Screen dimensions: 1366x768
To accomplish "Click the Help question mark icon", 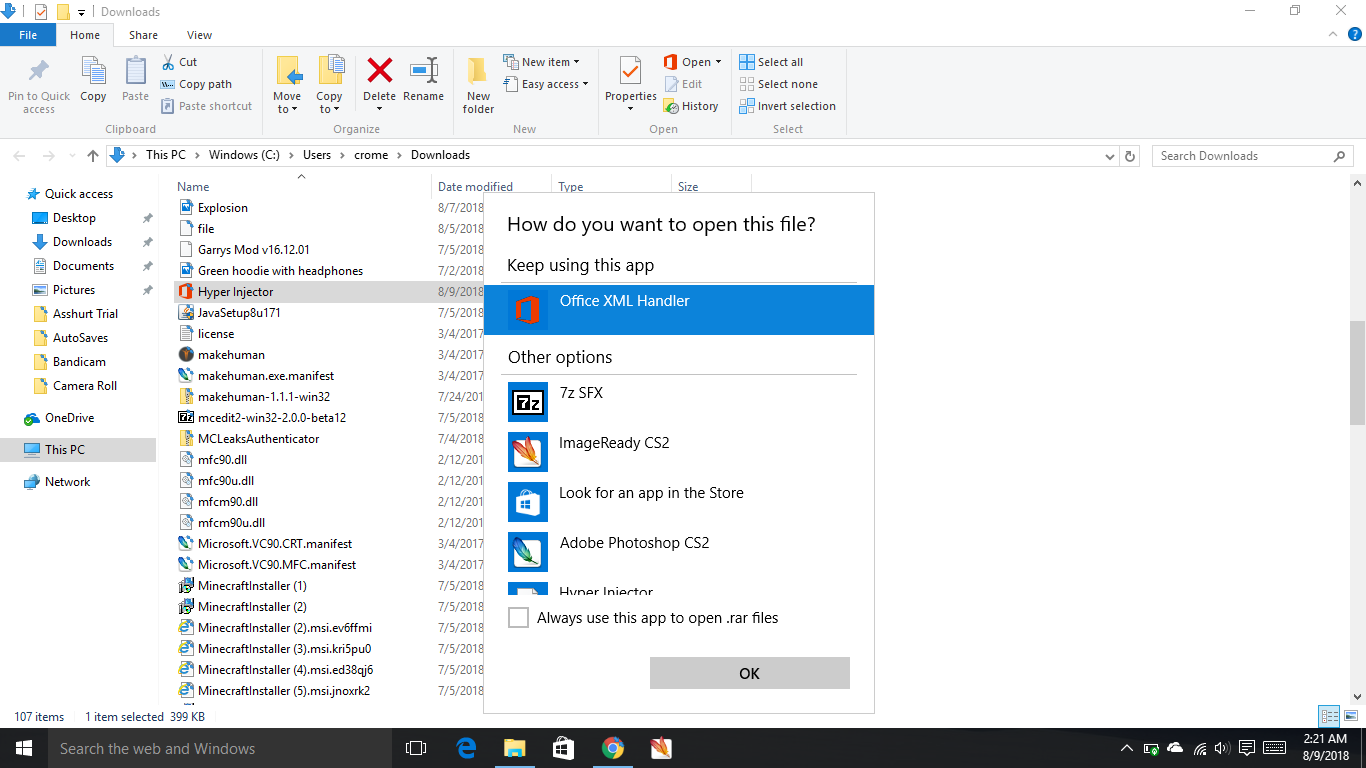I will click(1355, 34).
